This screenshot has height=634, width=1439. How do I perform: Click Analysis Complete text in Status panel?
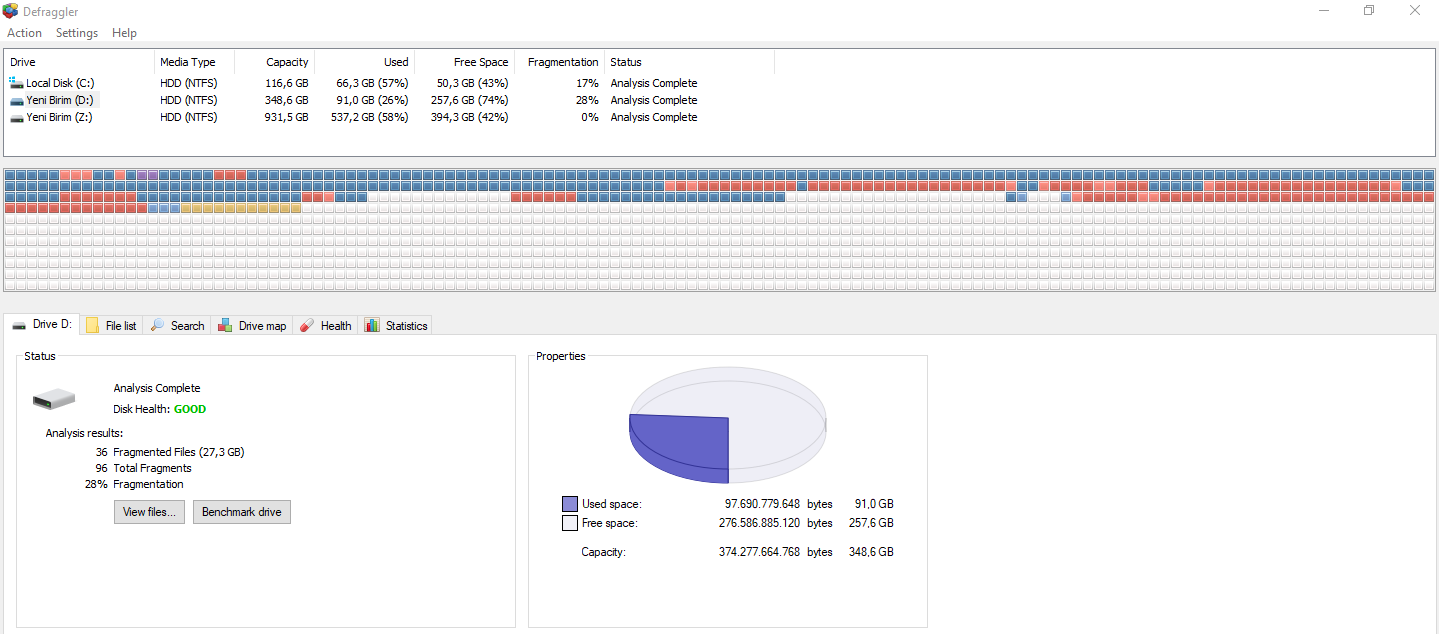(x=157, y=388)
